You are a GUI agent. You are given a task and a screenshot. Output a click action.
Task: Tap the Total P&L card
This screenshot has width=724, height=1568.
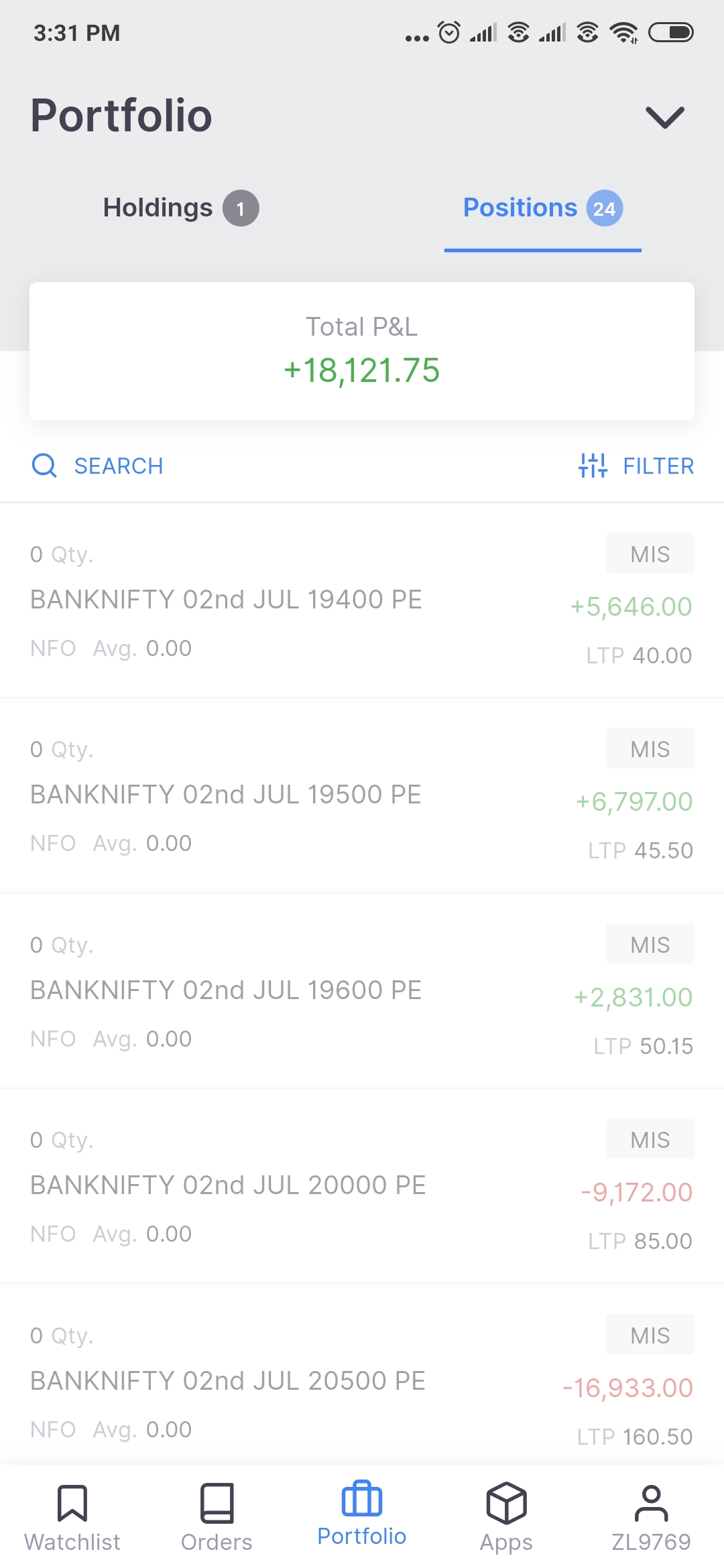click(x=362, y=351)
